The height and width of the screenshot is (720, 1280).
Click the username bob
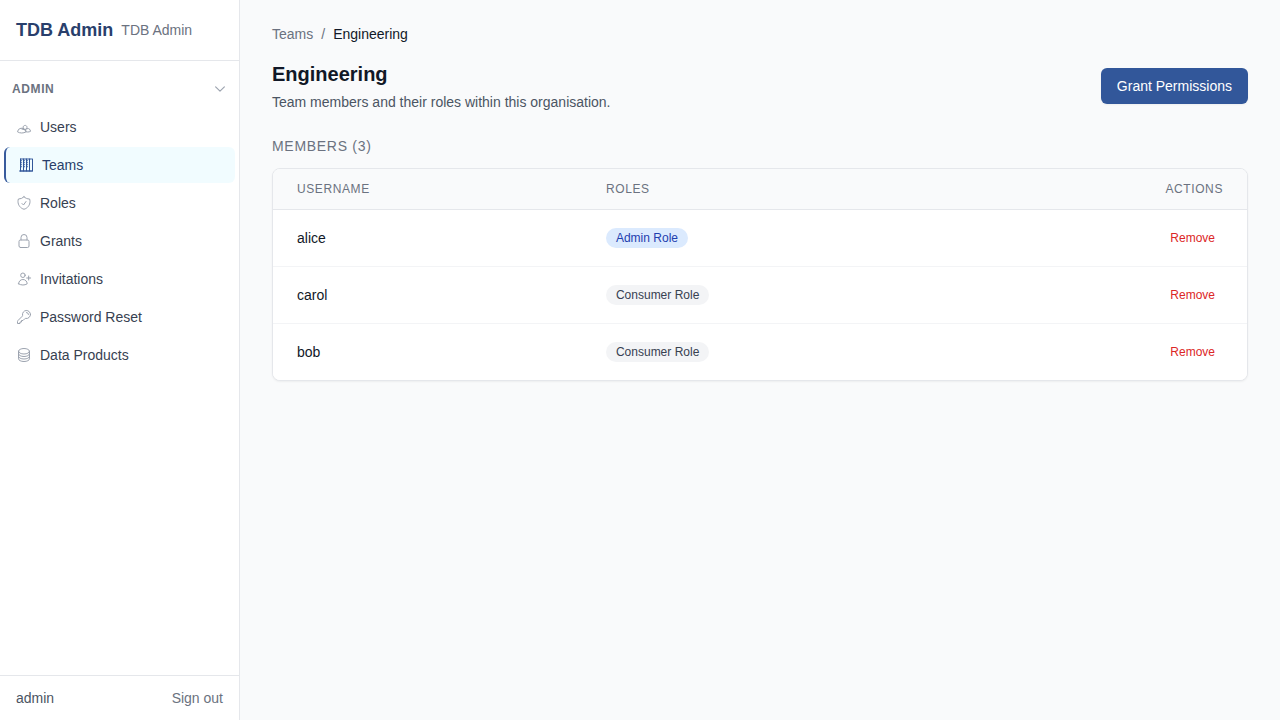point(308,352)
